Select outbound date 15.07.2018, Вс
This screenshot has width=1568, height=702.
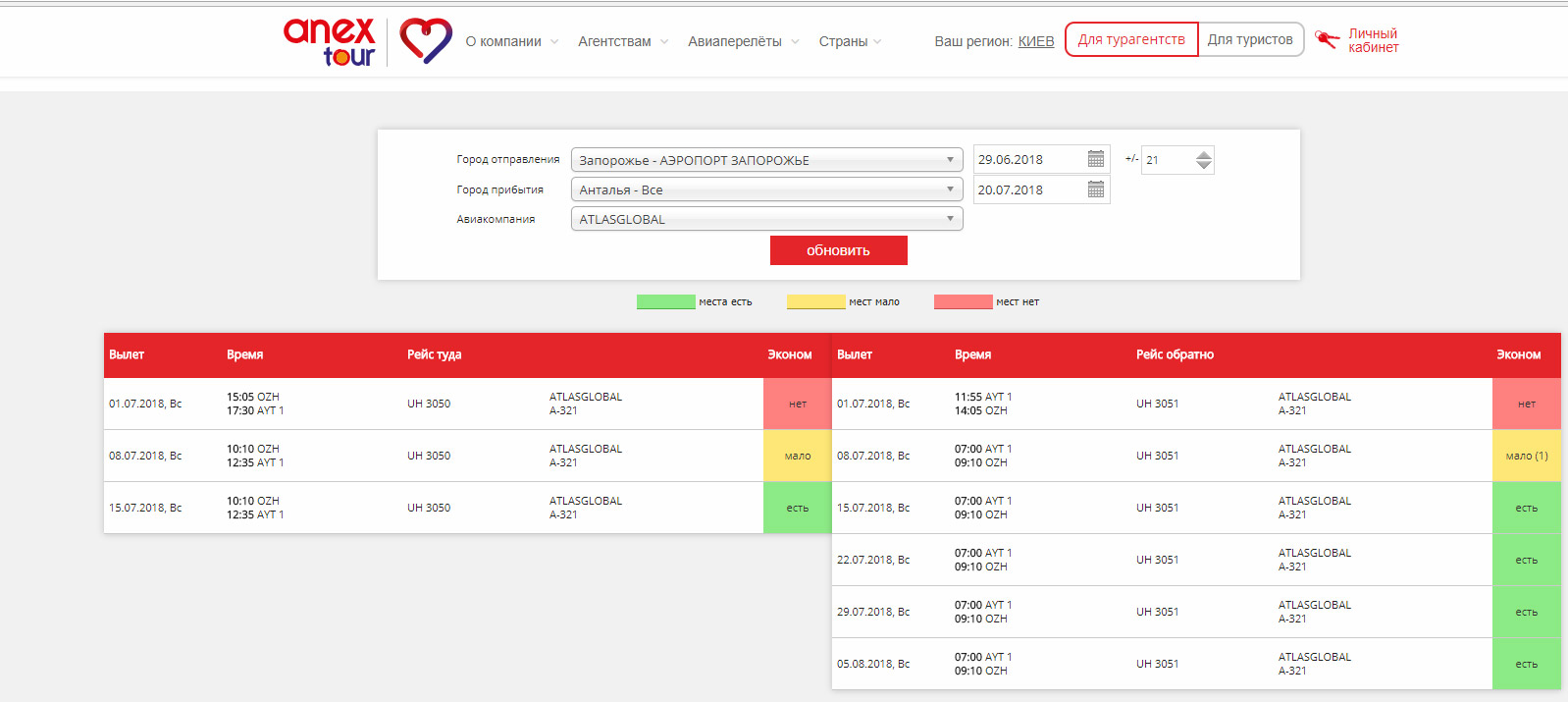145,508
